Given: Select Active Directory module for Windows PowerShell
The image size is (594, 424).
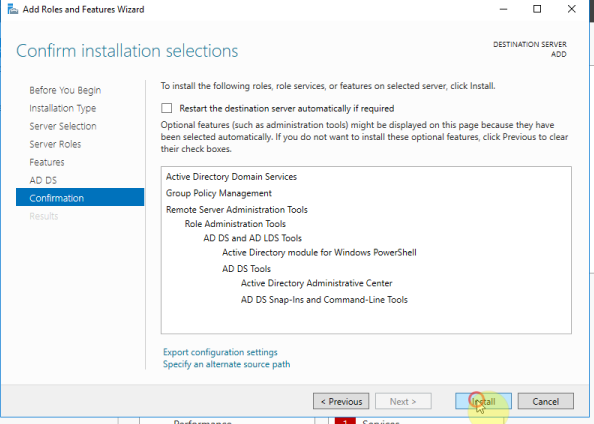Looking at the screenshot, I should point(319,252).
